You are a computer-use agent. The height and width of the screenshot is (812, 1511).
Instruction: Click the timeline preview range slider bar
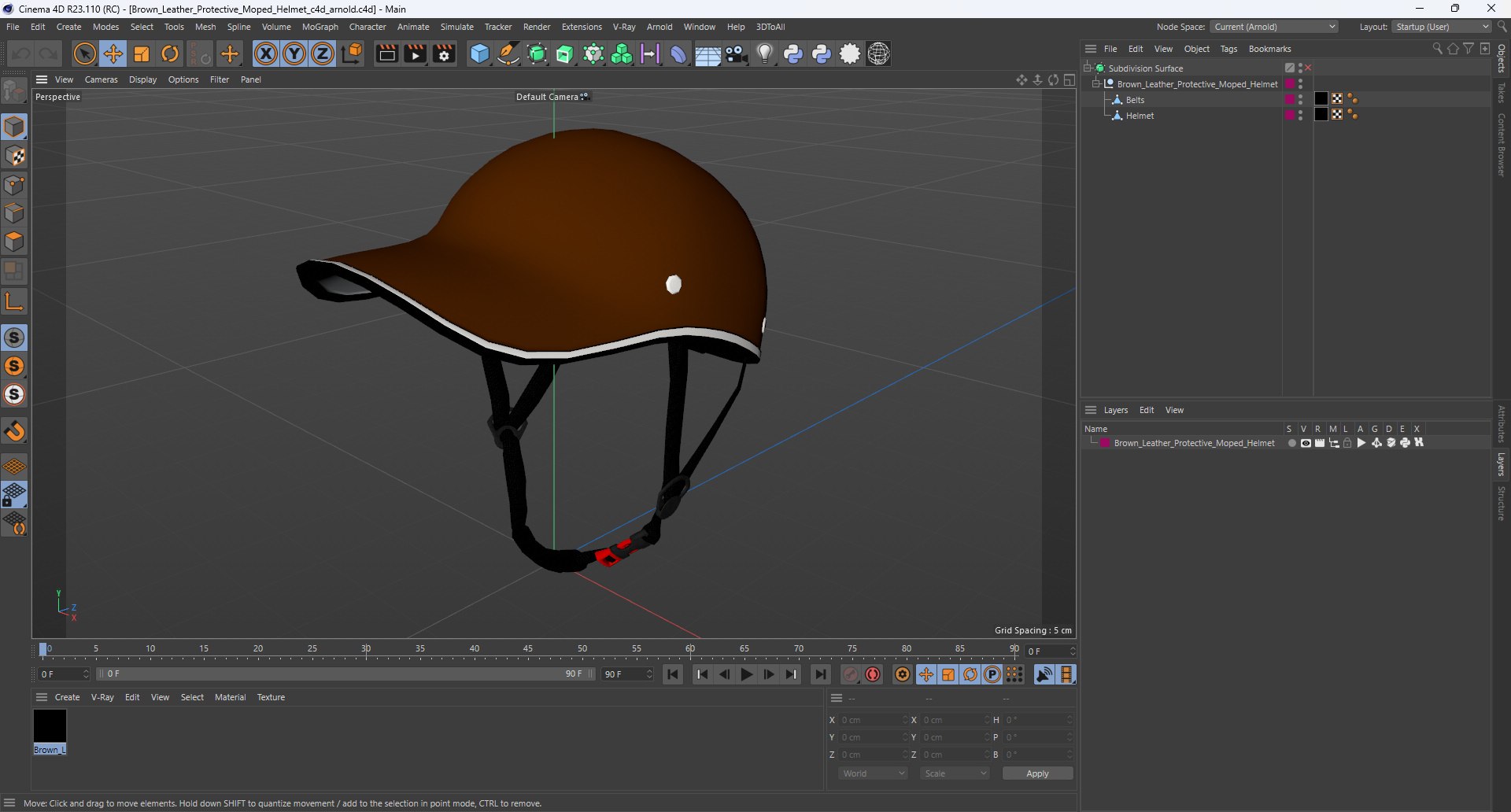345,674
